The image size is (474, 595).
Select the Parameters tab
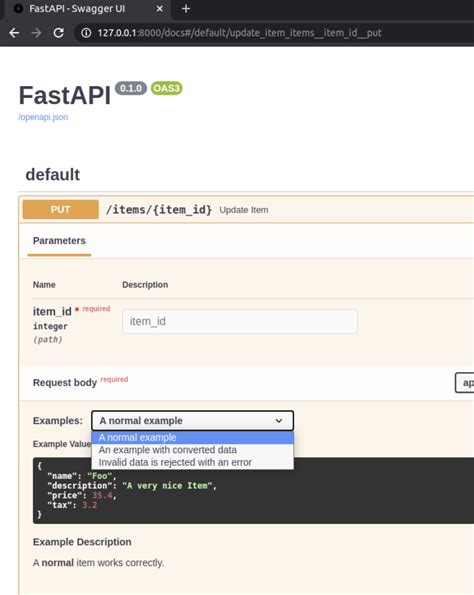click(x=59, y=241)
